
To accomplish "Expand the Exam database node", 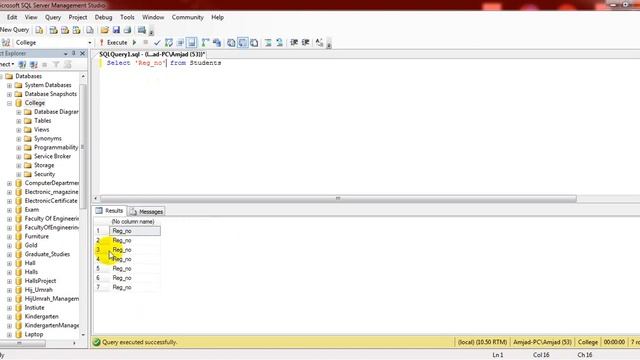I will (x=9, y=210).
